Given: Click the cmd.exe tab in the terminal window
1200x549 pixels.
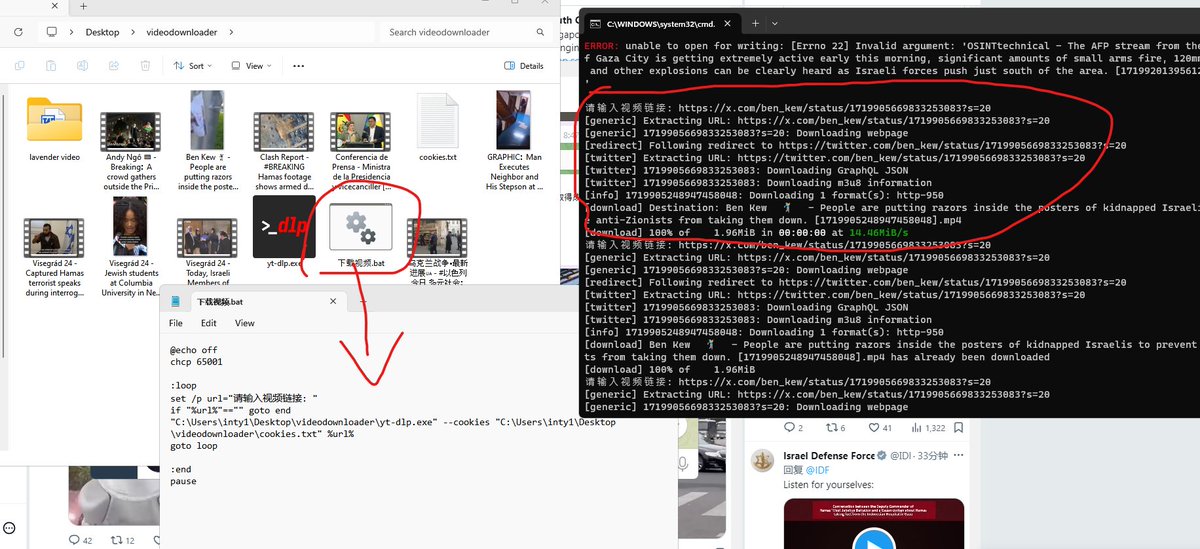Looking at the screenshot, I should [659, 22].
